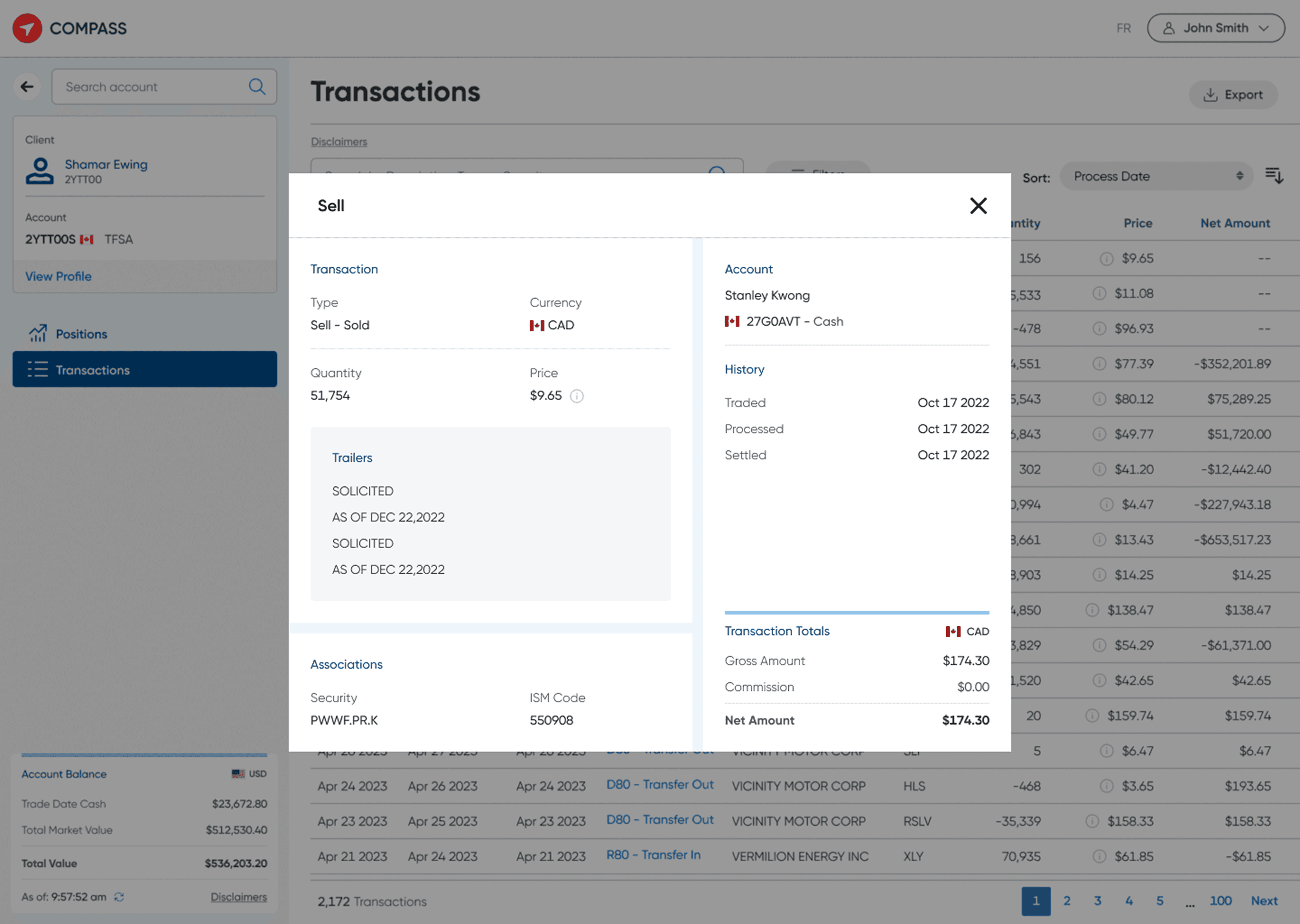Image resolution: width=1300 pixels, height=924 pixels.
Task: Click the Search account field
Action: pos(164,87)
